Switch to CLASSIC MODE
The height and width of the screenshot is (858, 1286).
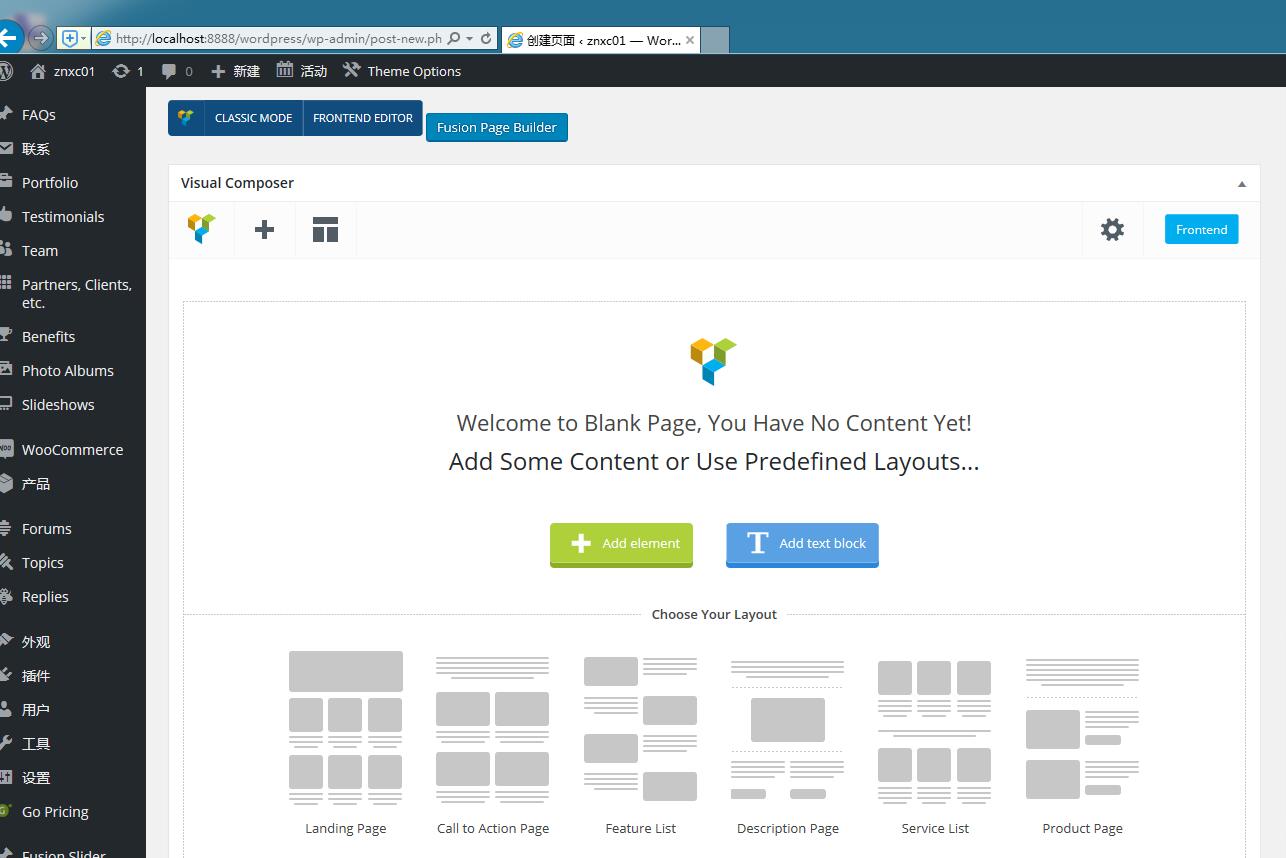point(254,118)
